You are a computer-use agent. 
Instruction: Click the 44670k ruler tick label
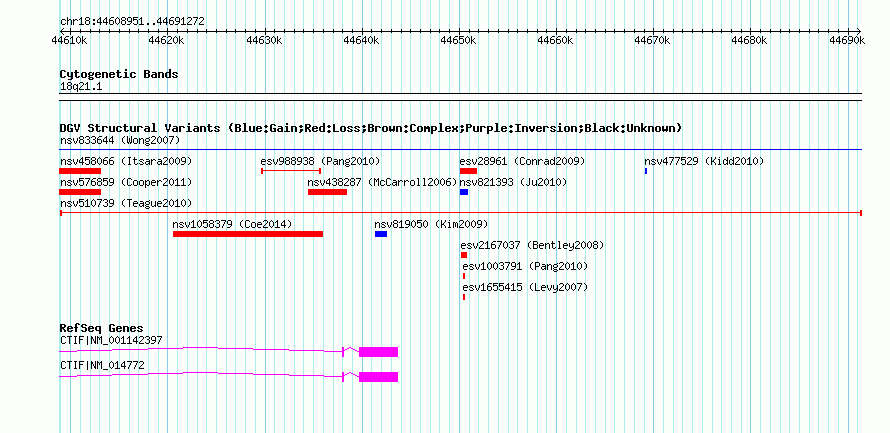(x=653, y=40)
